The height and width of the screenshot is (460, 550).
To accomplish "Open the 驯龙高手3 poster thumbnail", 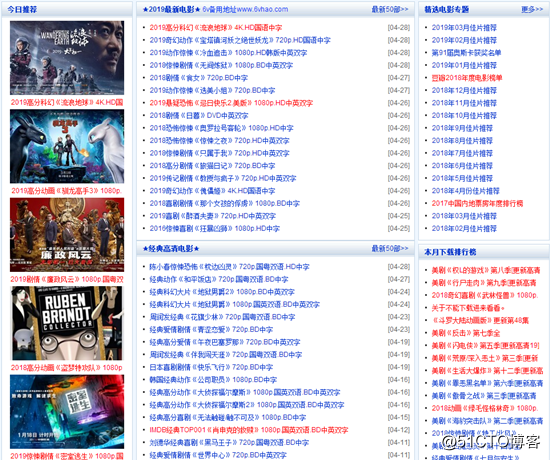I will point(67,146).
